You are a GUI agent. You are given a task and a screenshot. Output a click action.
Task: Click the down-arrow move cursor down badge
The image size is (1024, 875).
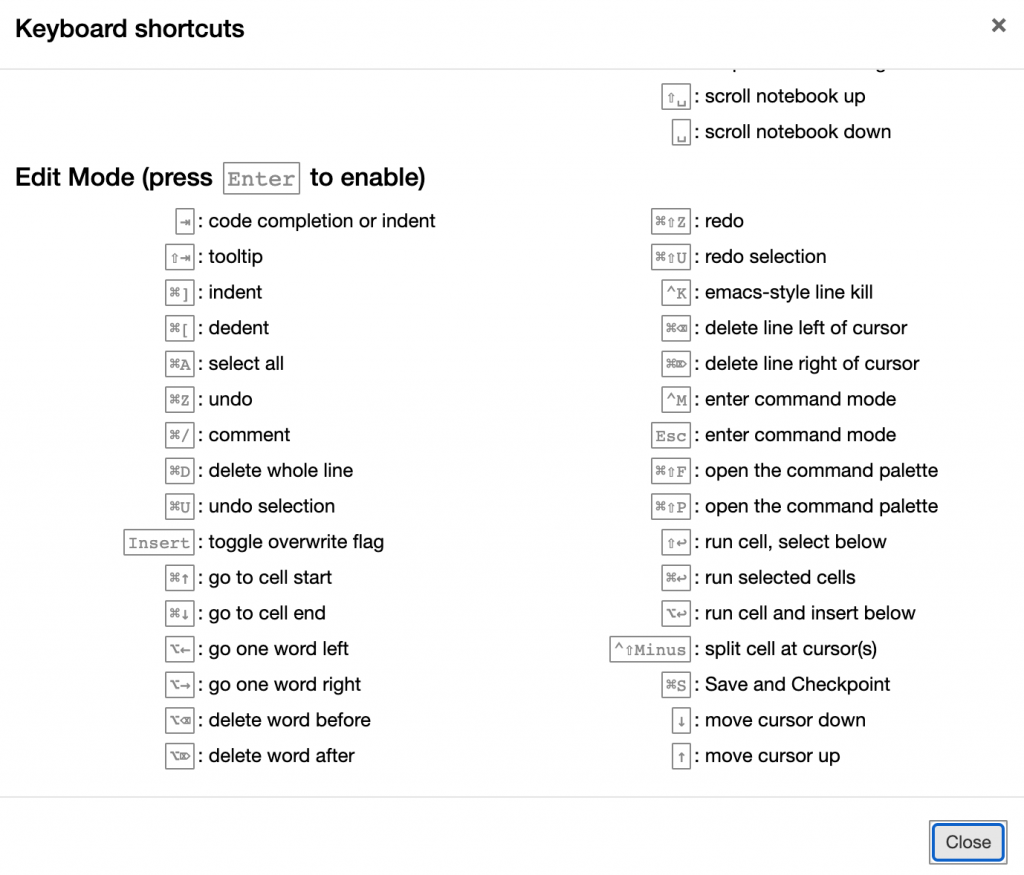click(x=680, y=721)
